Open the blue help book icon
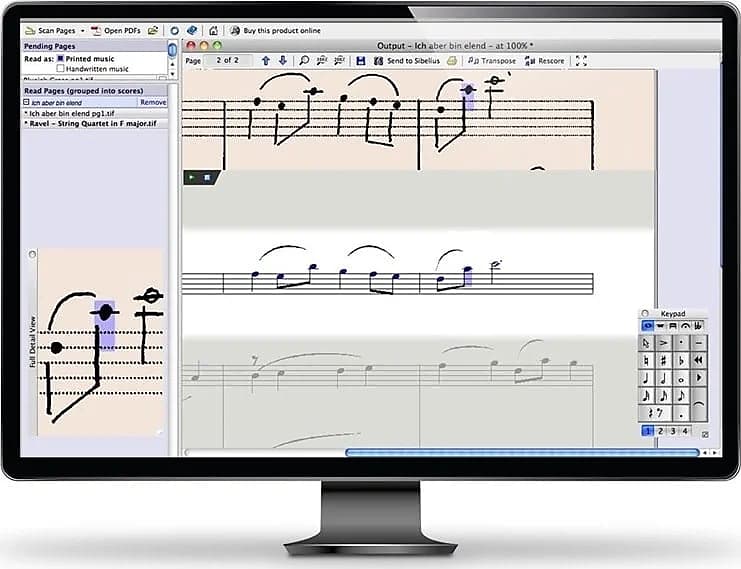Viewport: 741px width, 569px height. pos(191,31)
